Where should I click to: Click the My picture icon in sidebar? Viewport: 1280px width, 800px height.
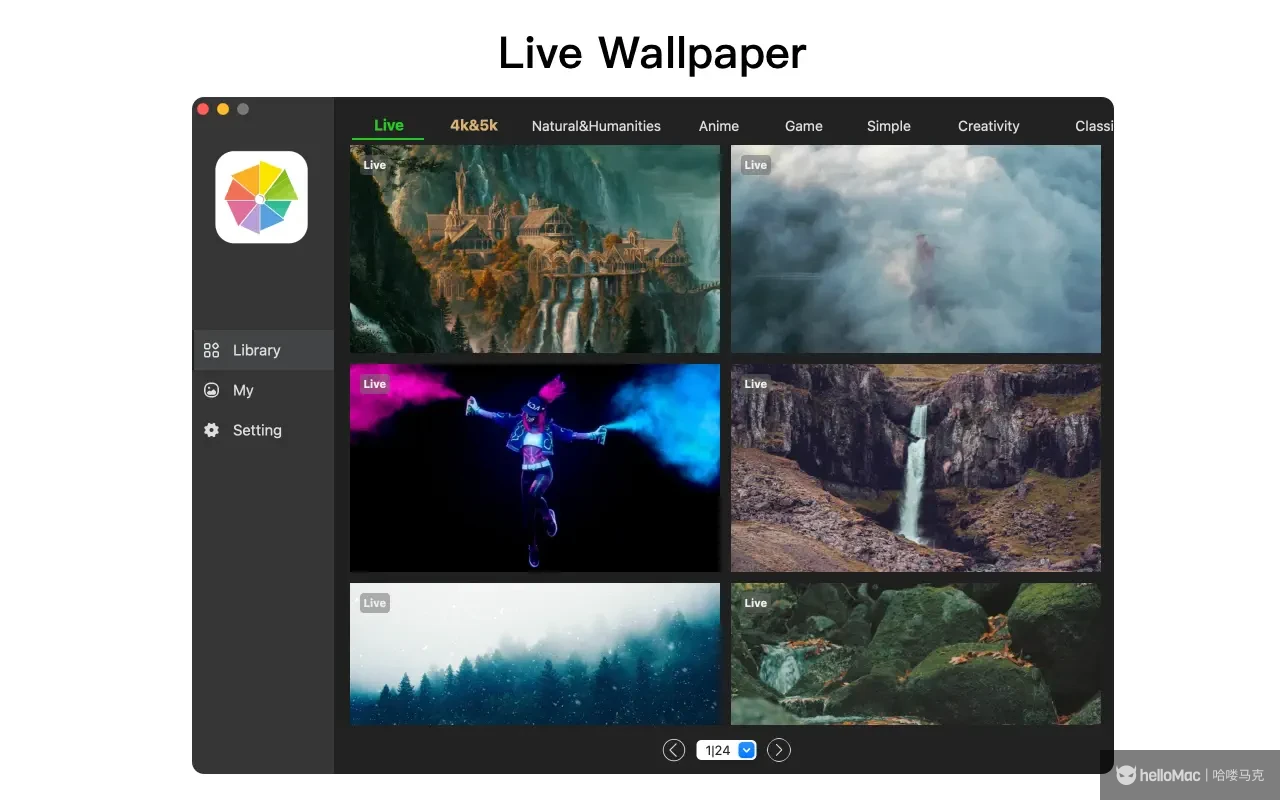tap(211, 390)
